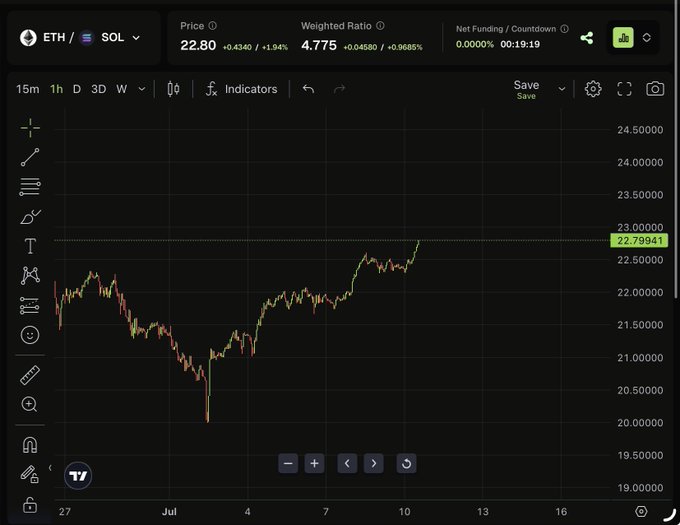
Task: Open chart settings gear
Action: point(593,89)
